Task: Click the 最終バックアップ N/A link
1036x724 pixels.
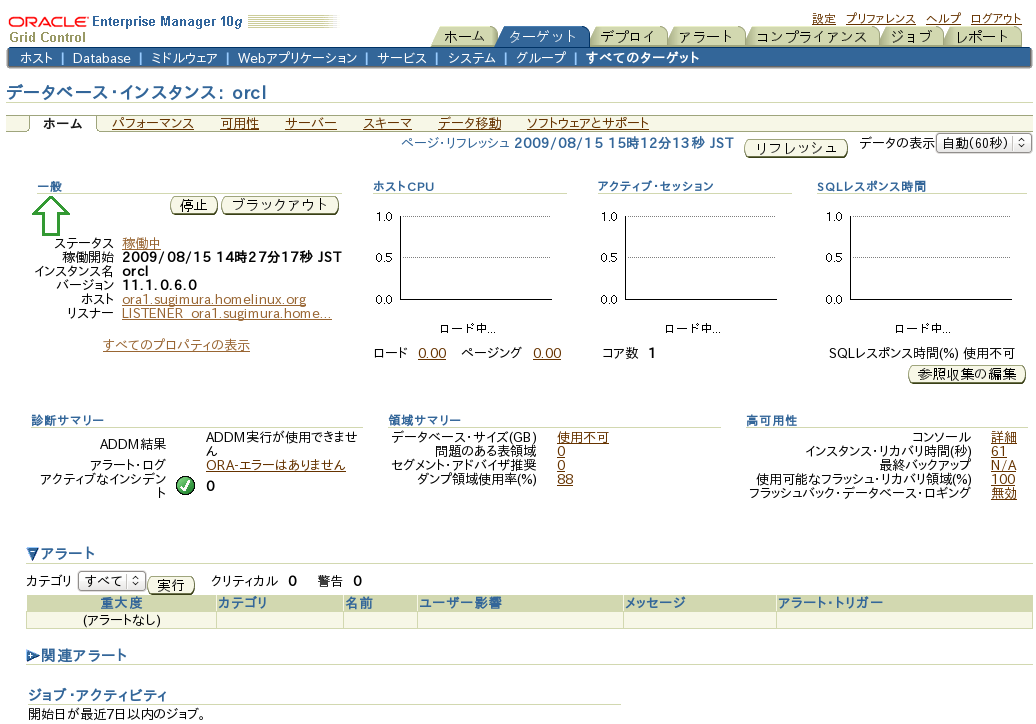Action: click(x=1004, y=465)
